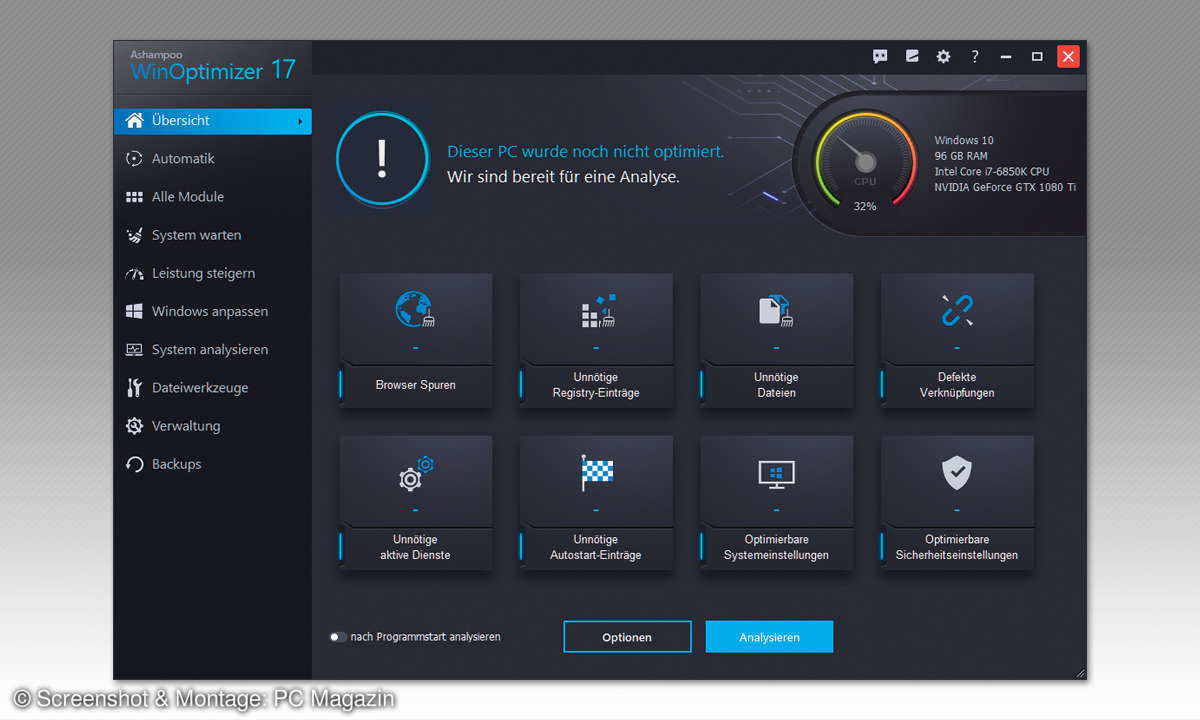Open help question mark icon
This screenshot has width=1200, height=720.
pos(975,57)
